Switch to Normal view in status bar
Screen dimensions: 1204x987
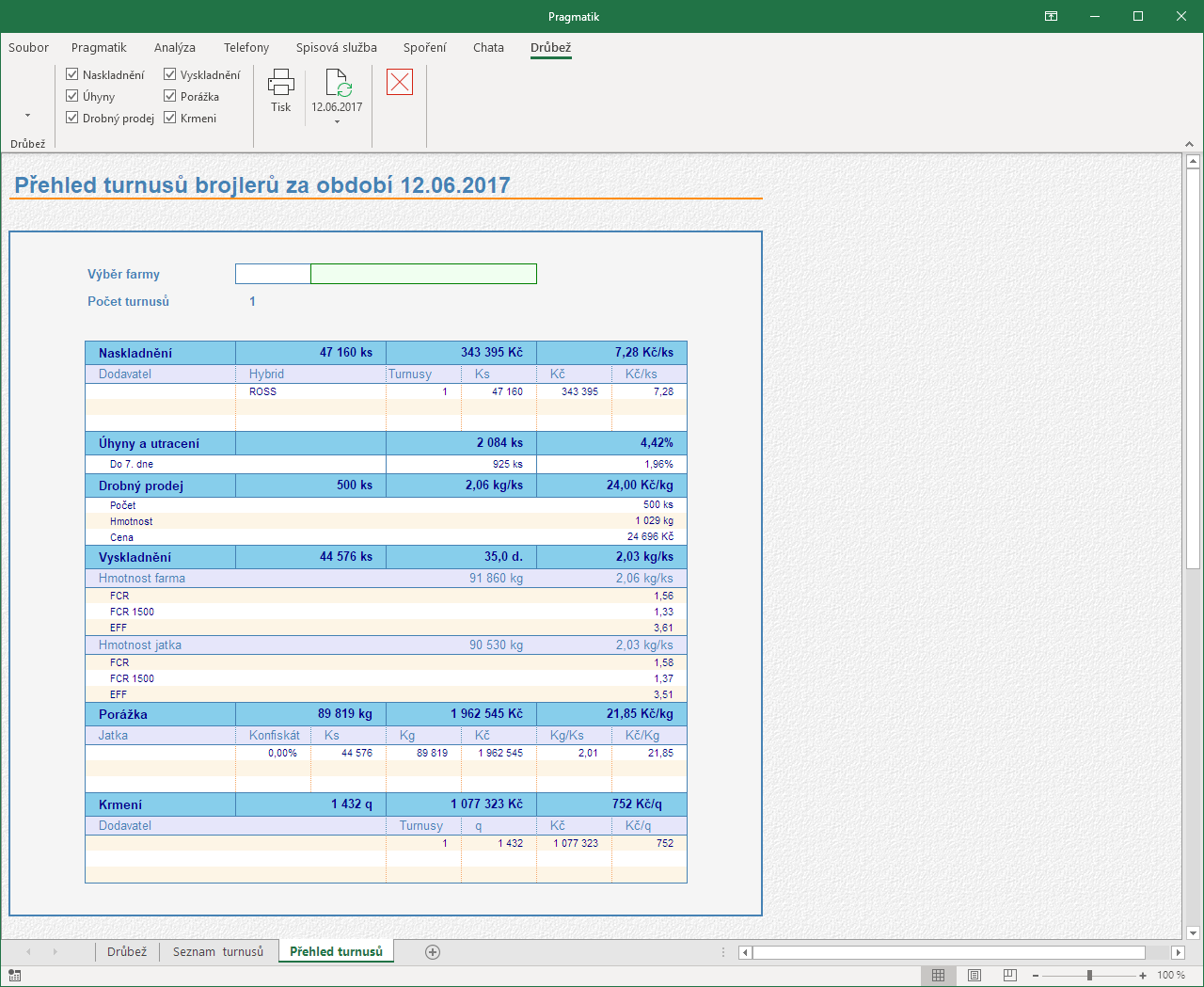938,976
